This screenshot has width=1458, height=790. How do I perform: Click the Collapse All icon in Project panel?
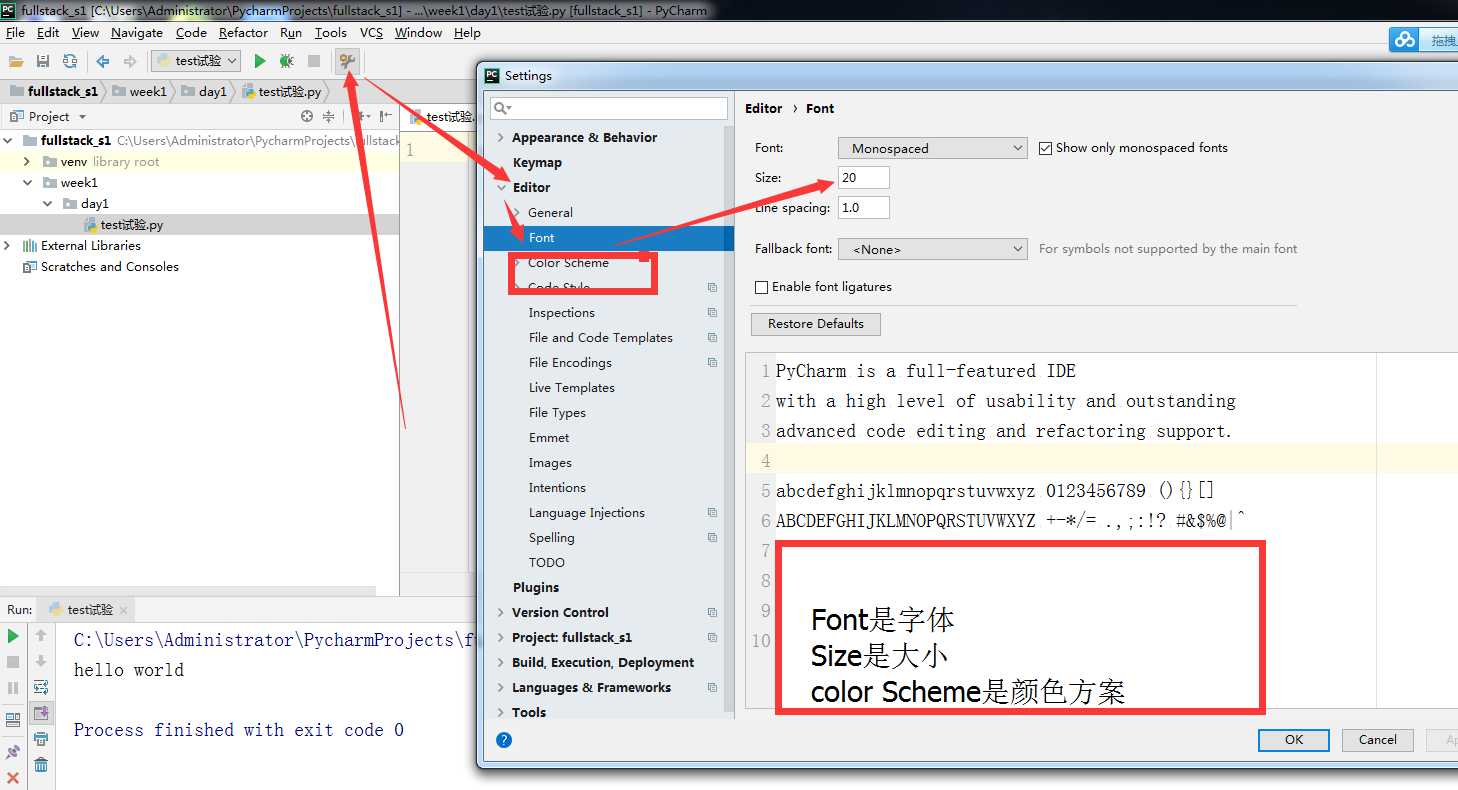(x=329, y=117)
